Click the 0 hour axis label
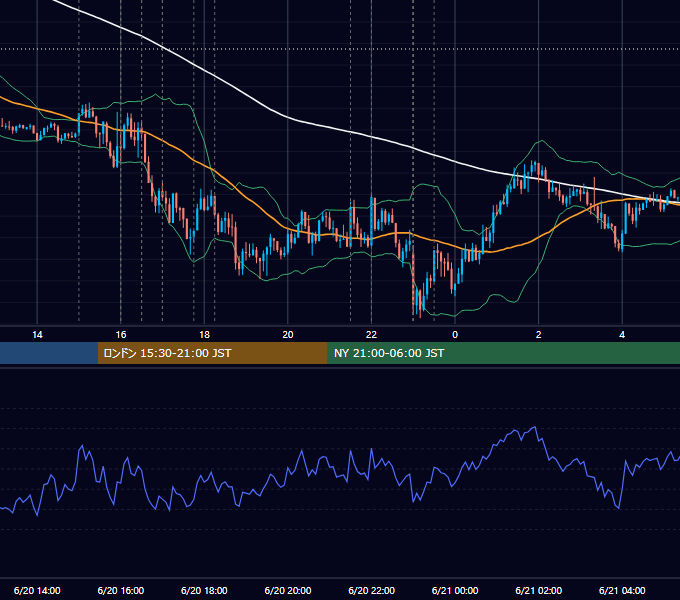Viewport: 680px width, 600px height. pos(455,335)
